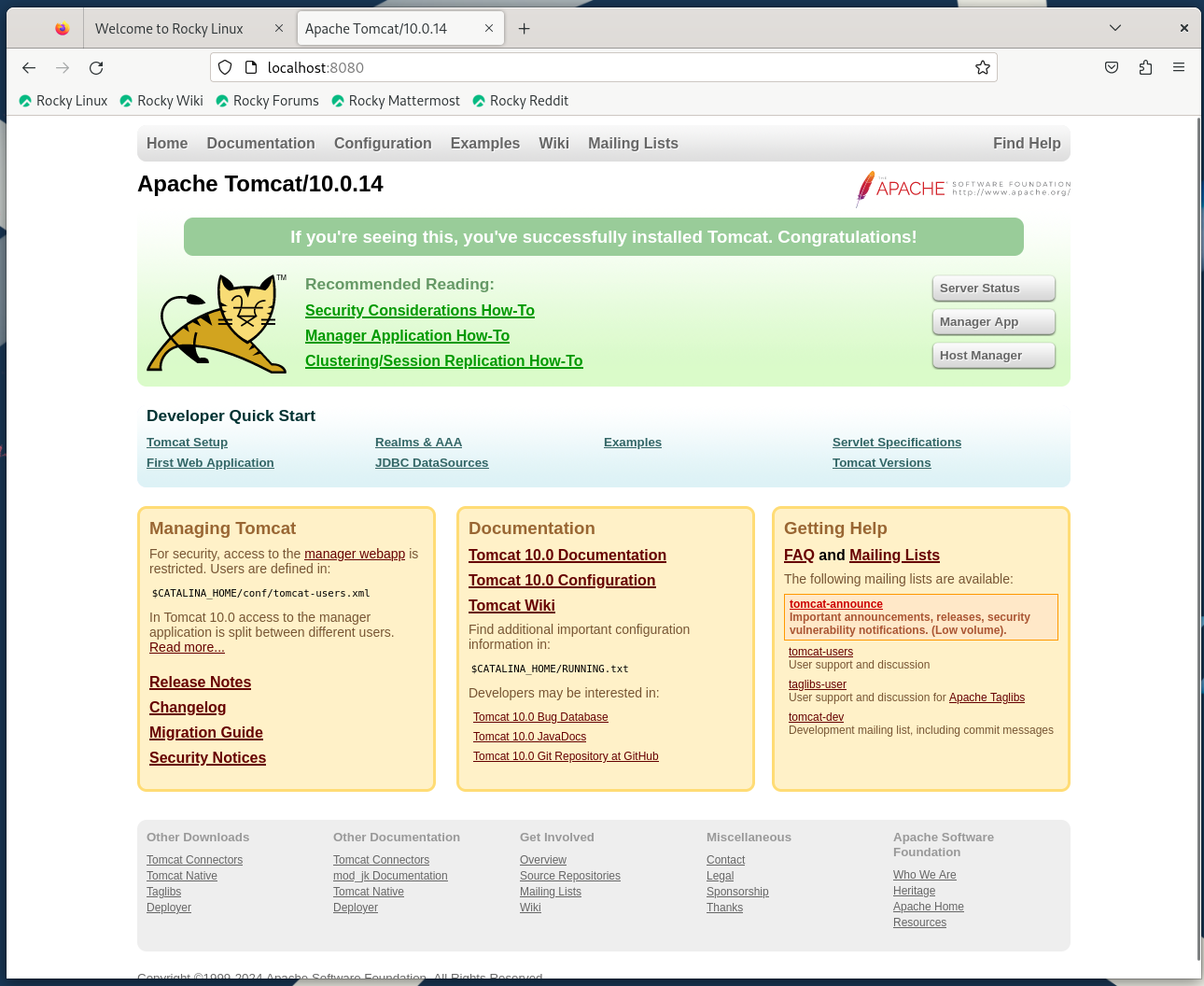This screenshot has height=986, width=1204.
Task: Open Wiki in the Tomcat nav bar
Action: point(553,143)
